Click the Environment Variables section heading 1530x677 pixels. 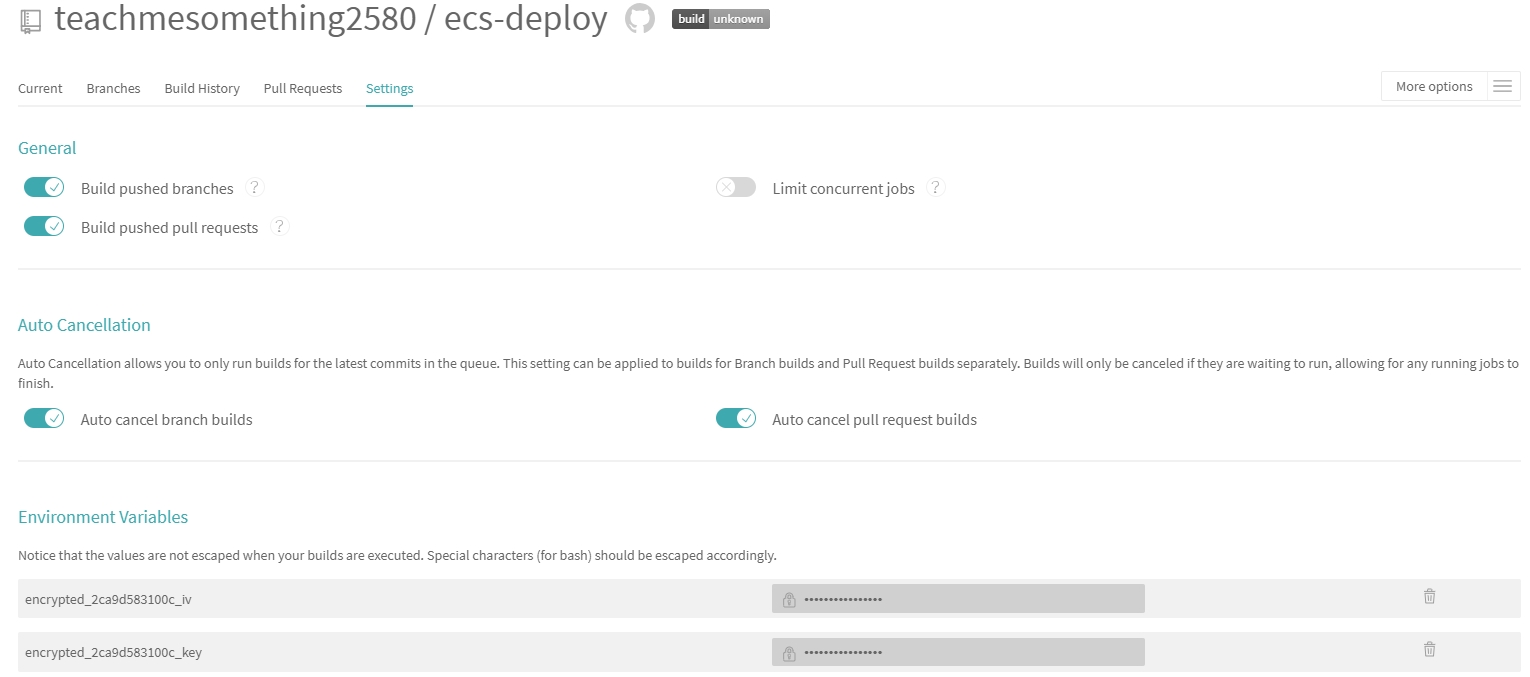pos(103,517)
